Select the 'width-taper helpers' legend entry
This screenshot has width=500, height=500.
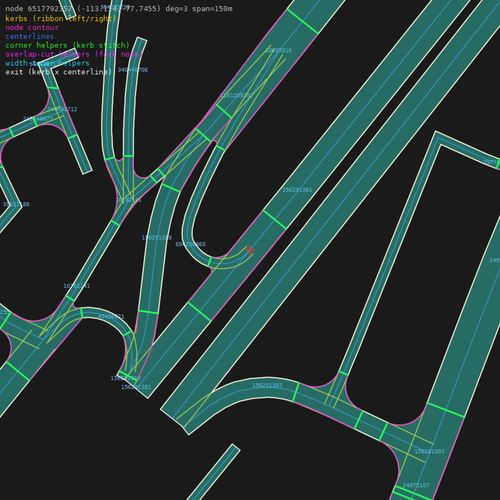47,63
